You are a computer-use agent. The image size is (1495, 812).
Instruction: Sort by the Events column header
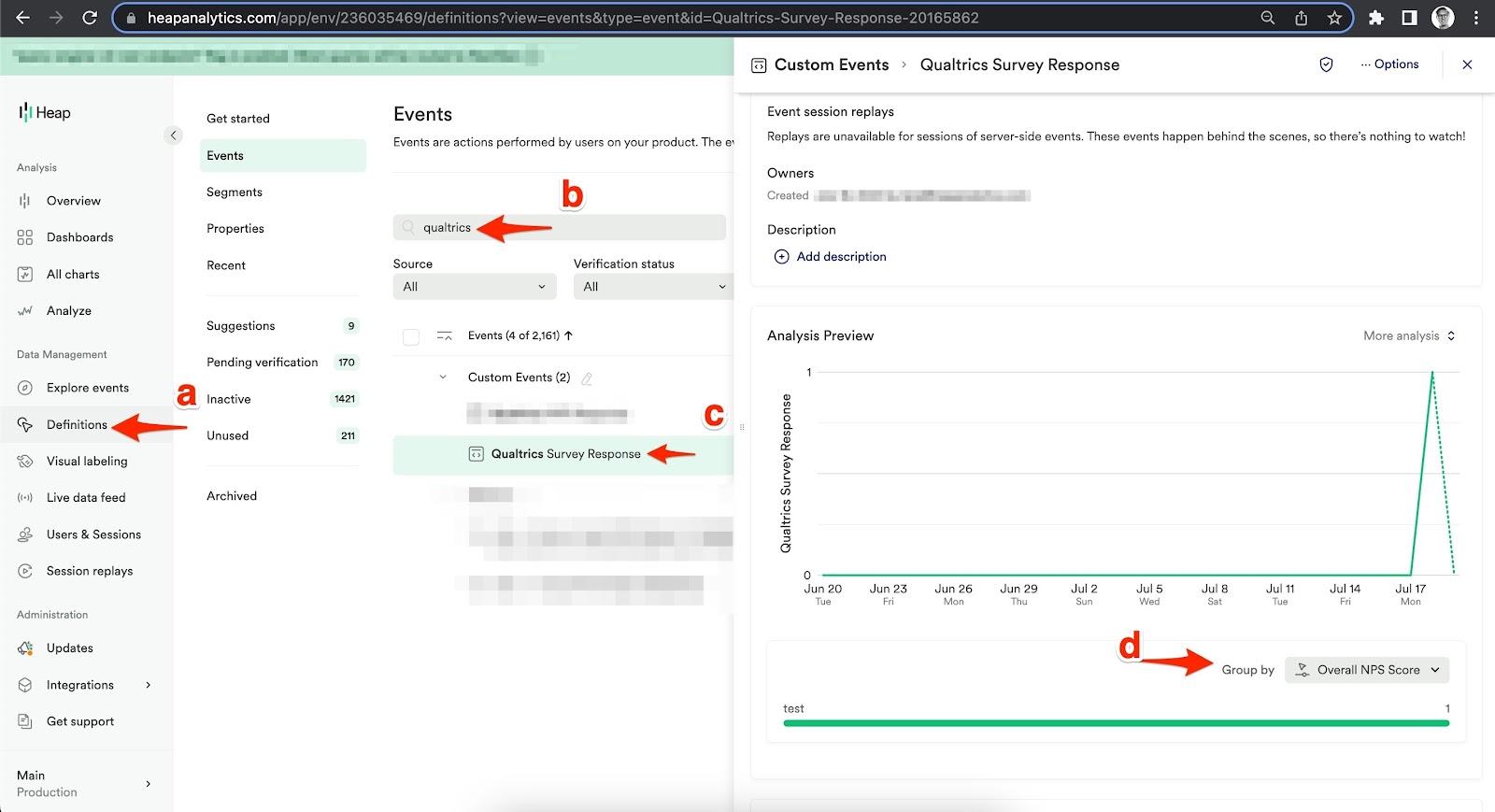click(520, 335)
